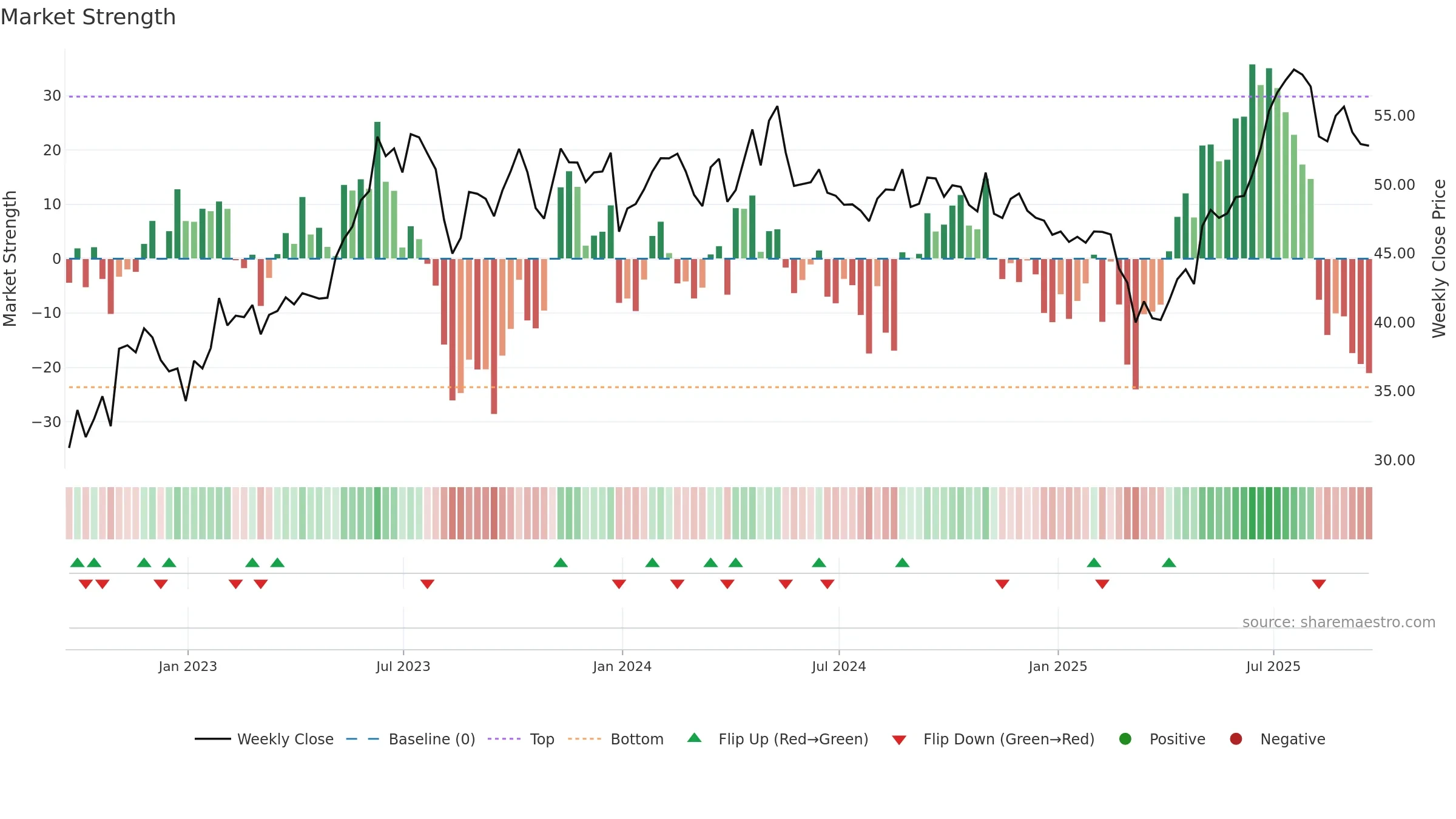Click the Jul 2024 x-axis label
Viewport: 1456px width, 819px height.
pyautogui.click(x=839, y=666)
